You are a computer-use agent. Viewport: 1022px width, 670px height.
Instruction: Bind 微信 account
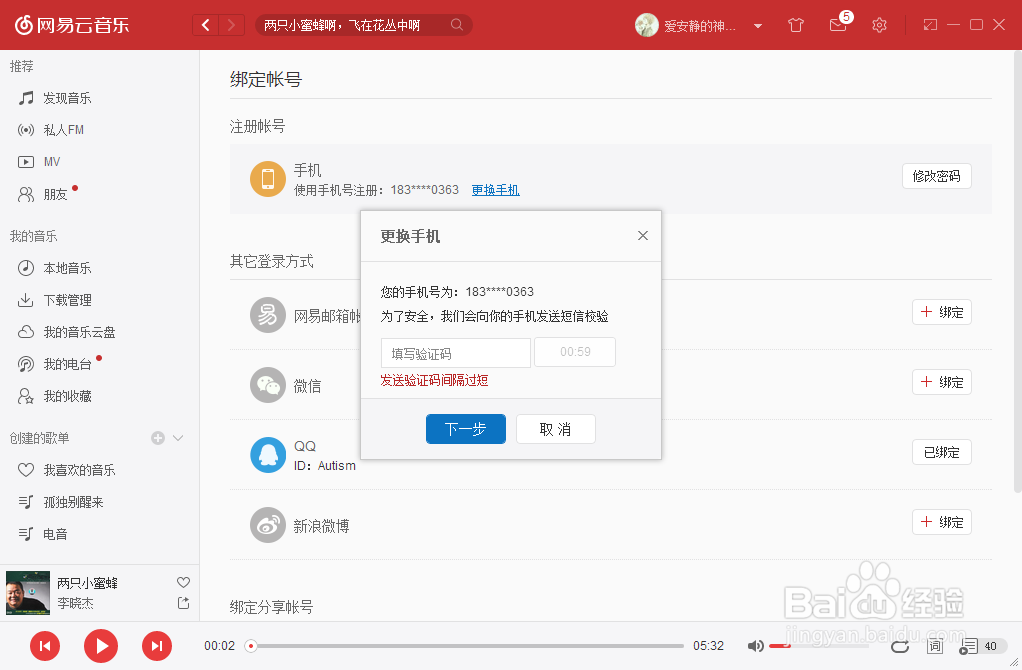pos(942,382)
